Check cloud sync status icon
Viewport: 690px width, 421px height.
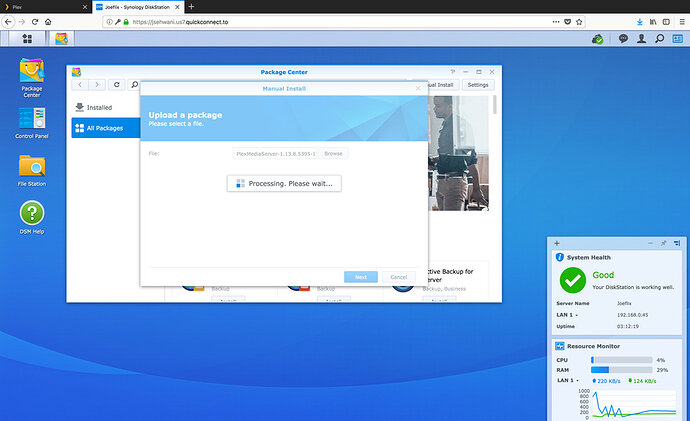[598, 39]
